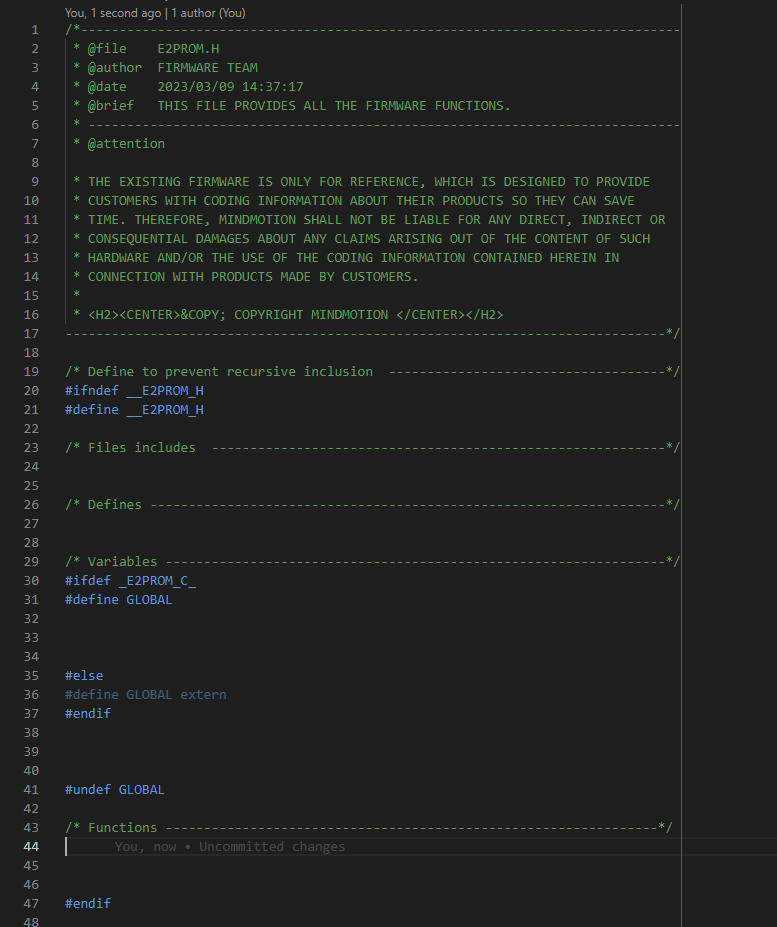Click the line starting 'CUSTOMERS WITH CODING INFORMATION'
Screen dimensions: 777x927
[354, 200]
